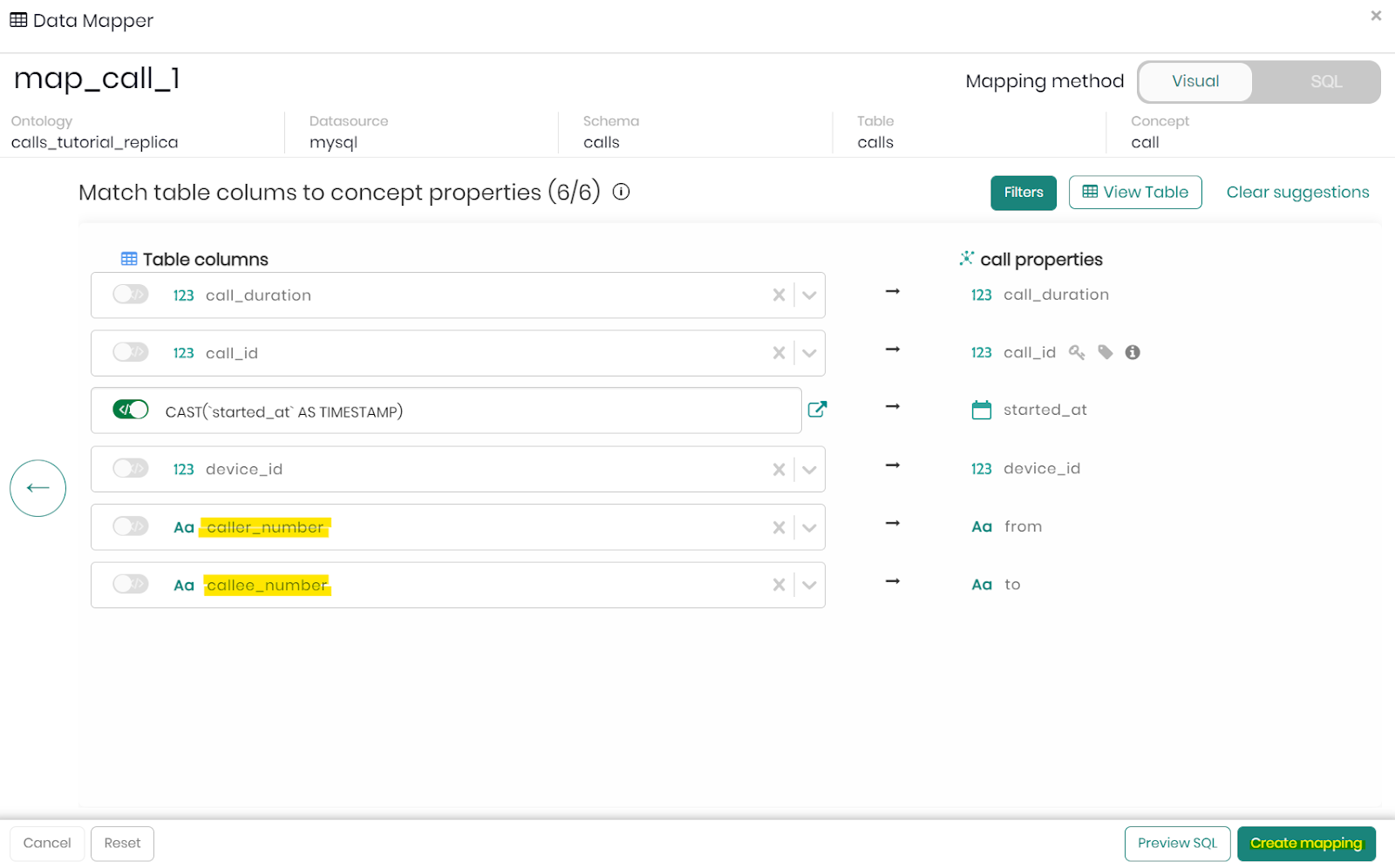Viewport: 1395px width, 868px height.
Task: Open the Preview SQL view
Action: click(x=1177, y=844)
